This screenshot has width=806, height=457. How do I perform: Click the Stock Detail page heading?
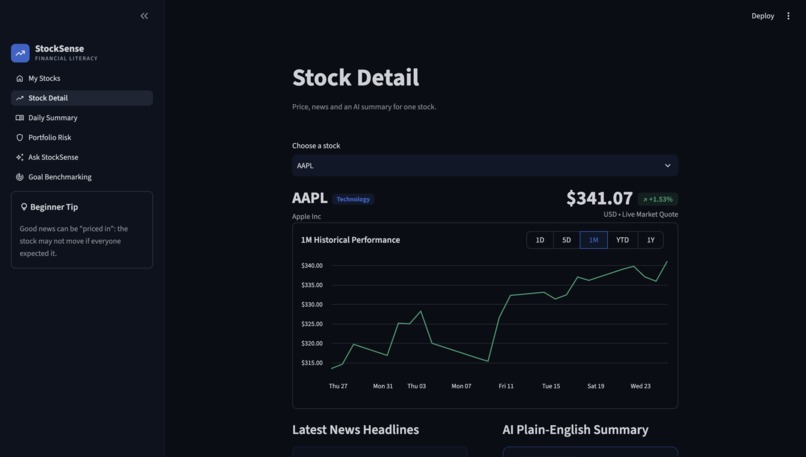pyautogui.click(x=356, y=78)
